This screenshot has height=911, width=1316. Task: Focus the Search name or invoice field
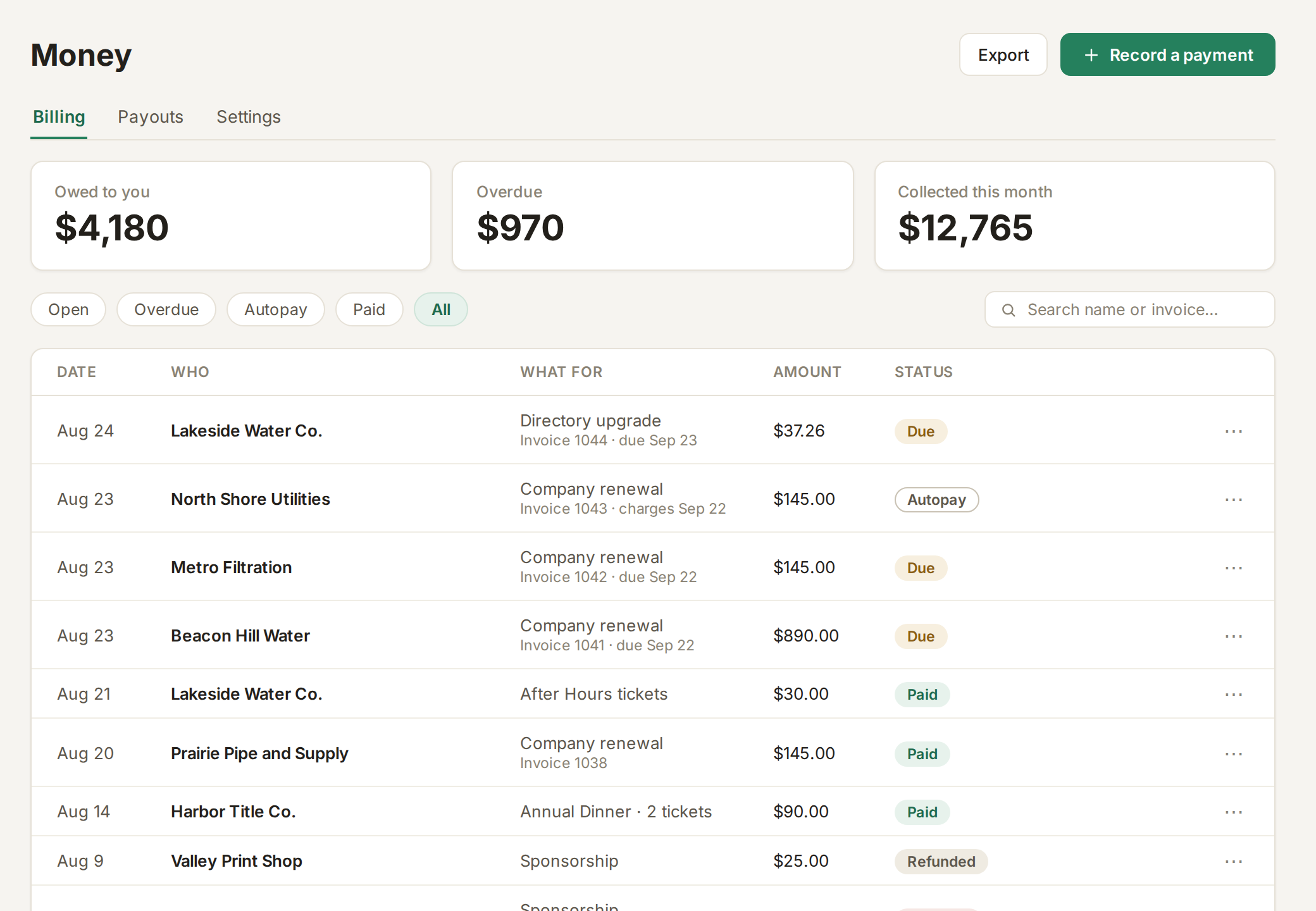1130,309
